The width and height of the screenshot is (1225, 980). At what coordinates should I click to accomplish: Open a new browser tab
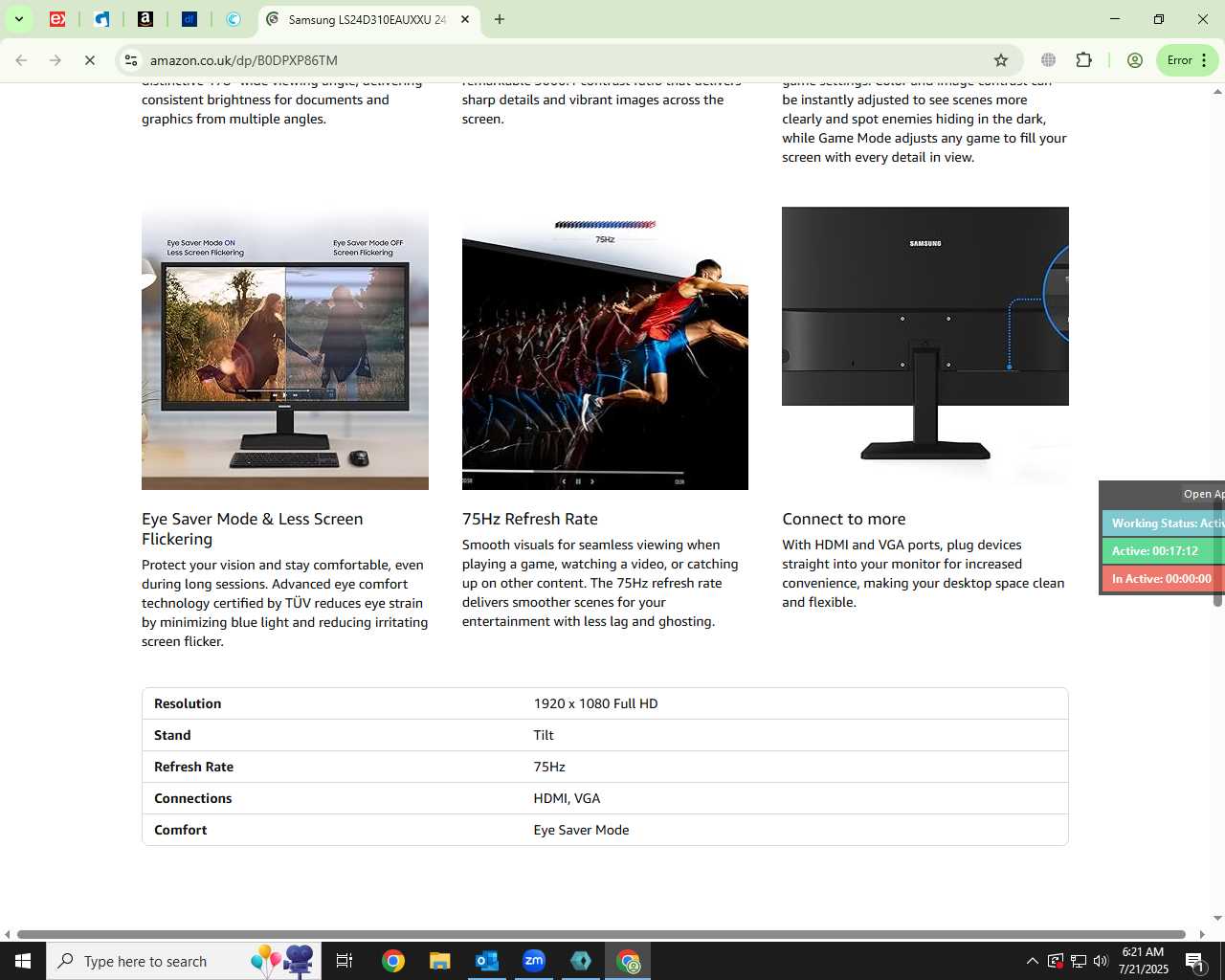[500, 19]
